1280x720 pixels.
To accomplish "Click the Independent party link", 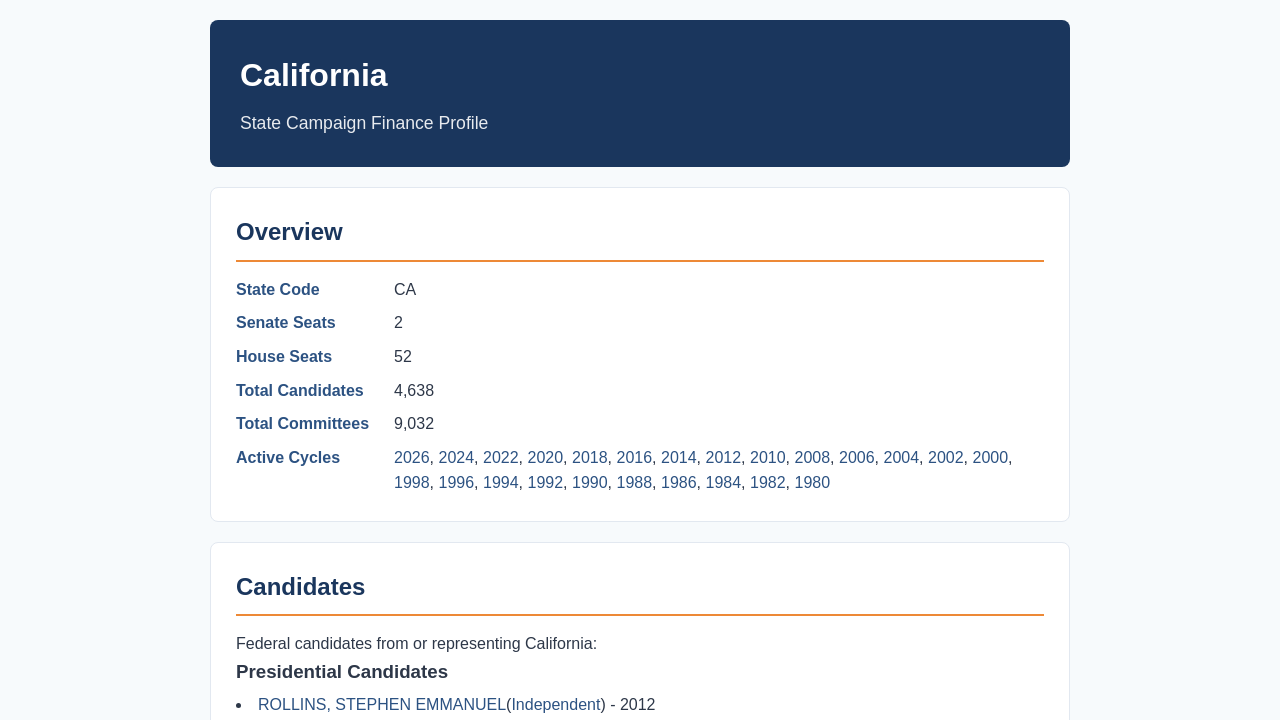I will pyautogui.click(x=556, y=705).
